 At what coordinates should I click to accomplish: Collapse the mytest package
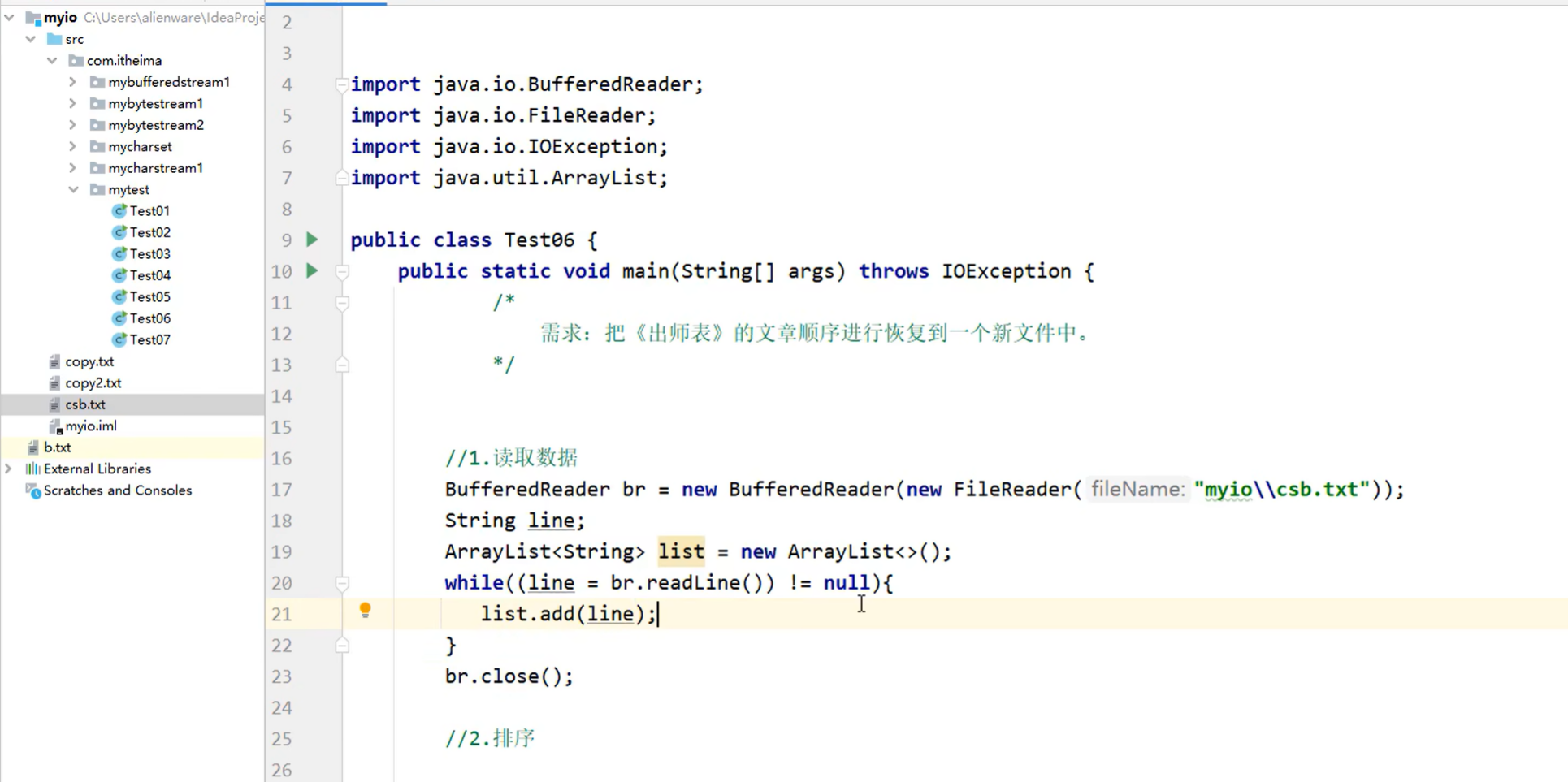pyautogui.click(x=73, y=189)
